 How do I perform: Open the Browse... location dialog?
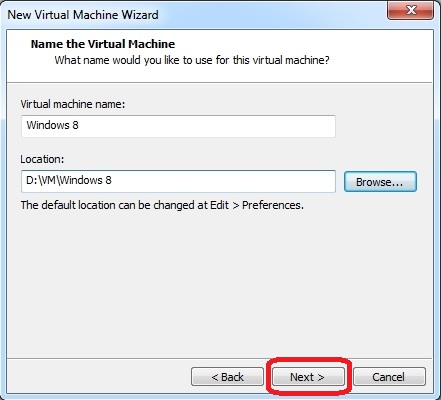tap(380, 182)
